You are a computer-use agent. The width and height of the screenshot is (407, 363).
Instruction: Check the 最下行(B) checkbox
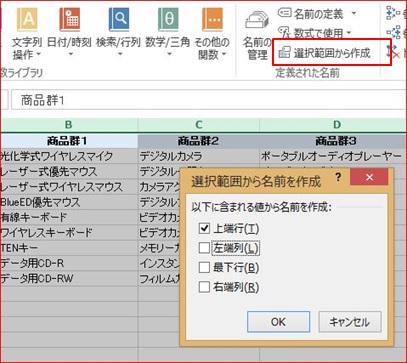[x=204, y=267]
